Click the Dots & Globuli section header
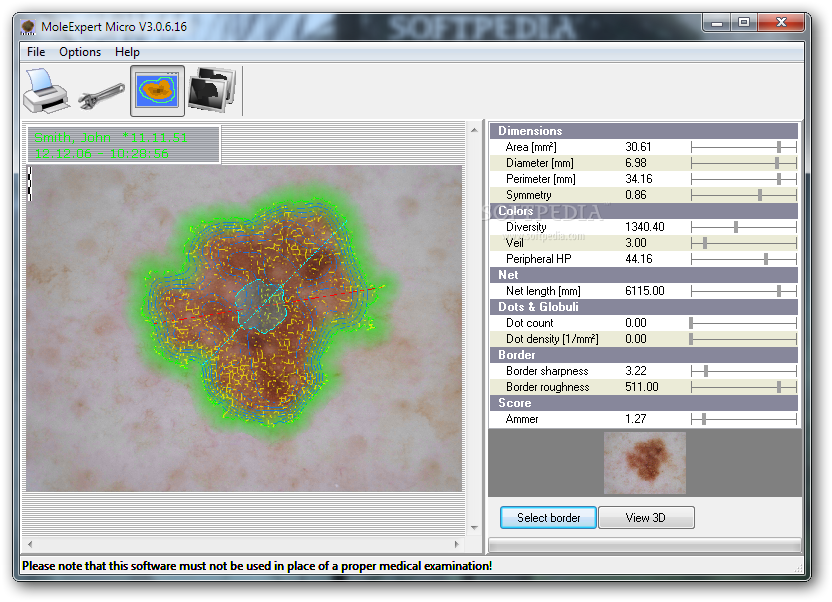 point(644,307)
